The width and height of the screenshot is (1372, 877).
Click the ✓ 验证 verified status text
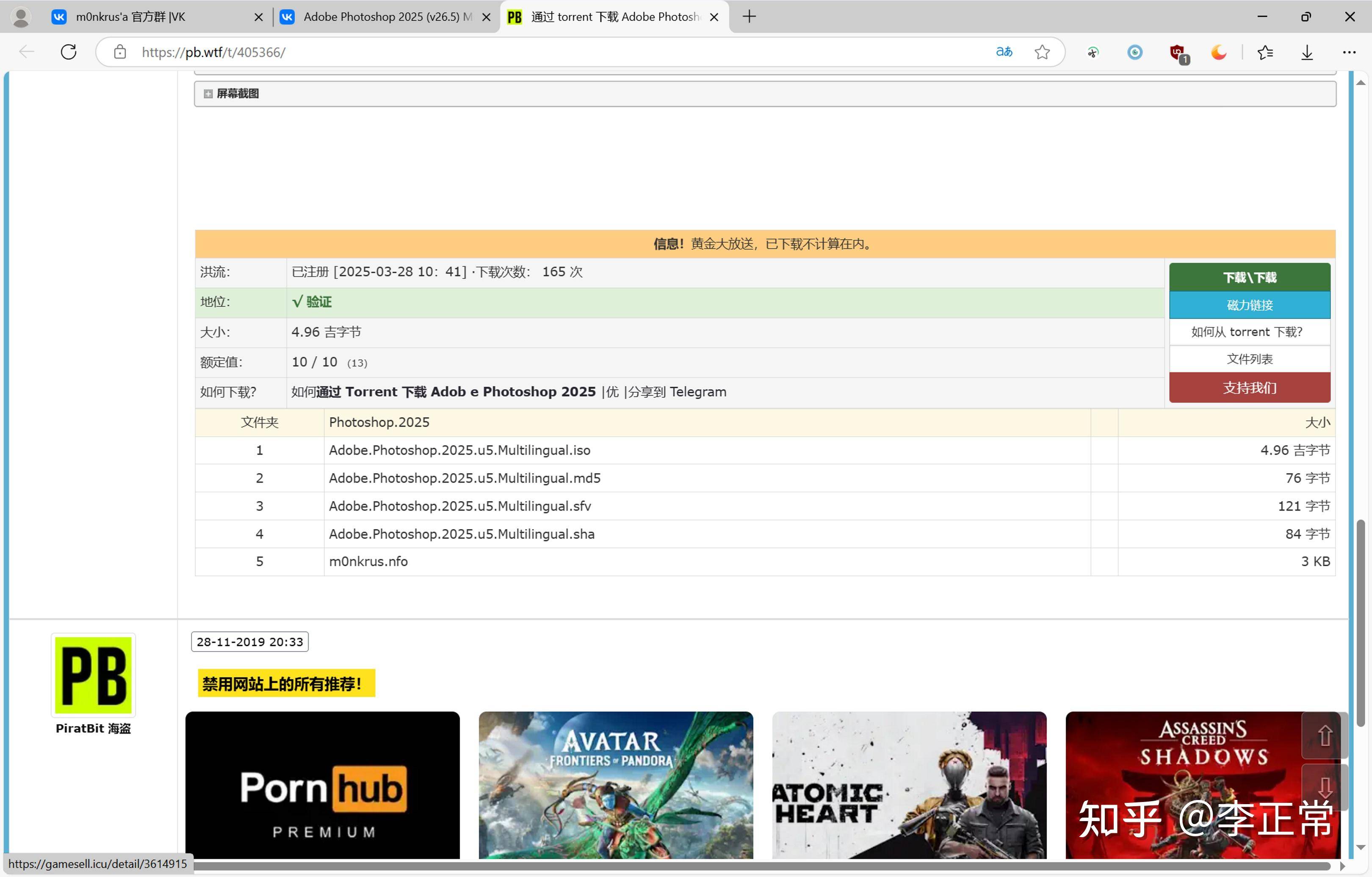tap(312, 302)
